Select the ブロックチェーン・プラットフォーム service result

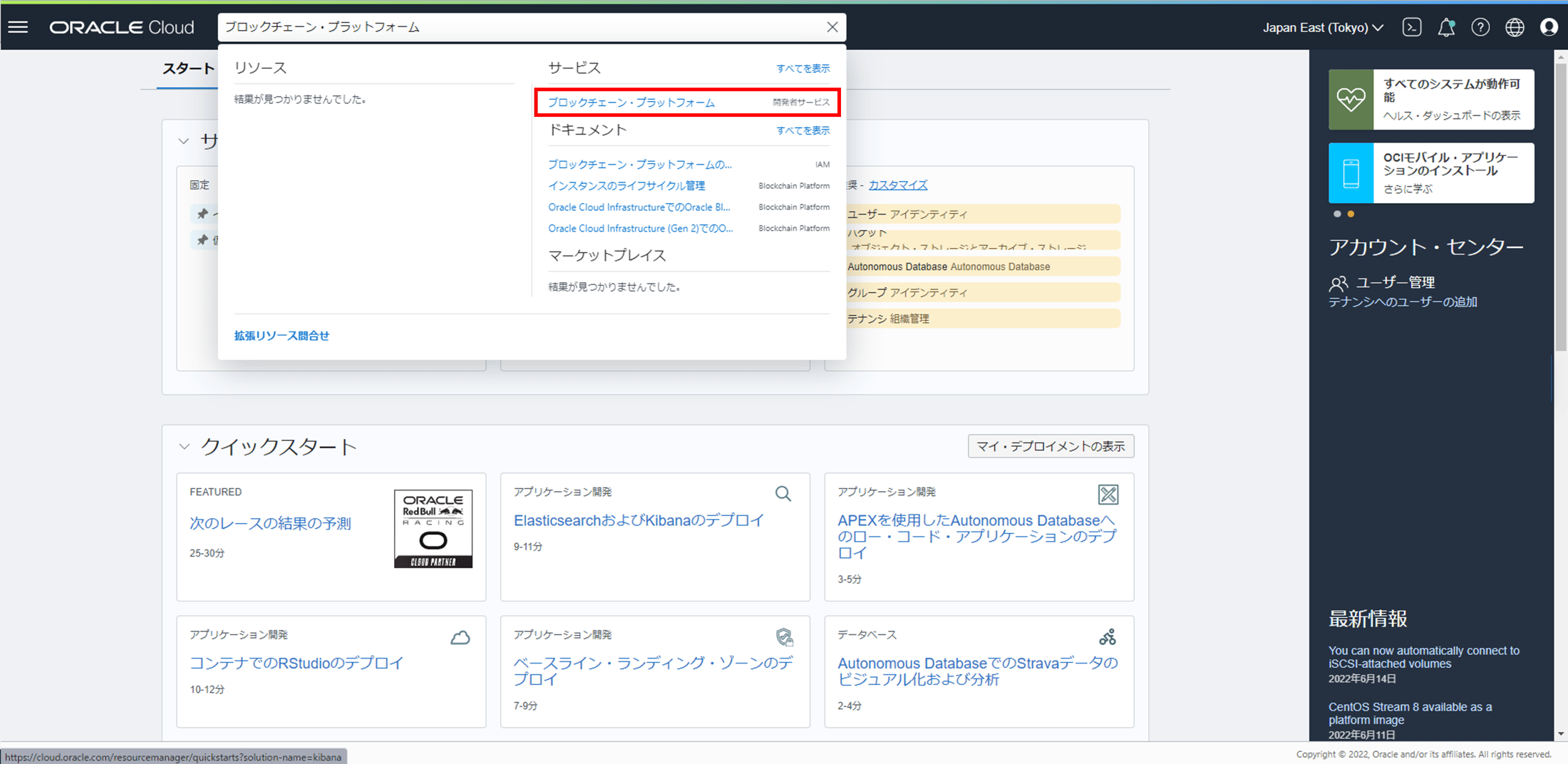632,102
